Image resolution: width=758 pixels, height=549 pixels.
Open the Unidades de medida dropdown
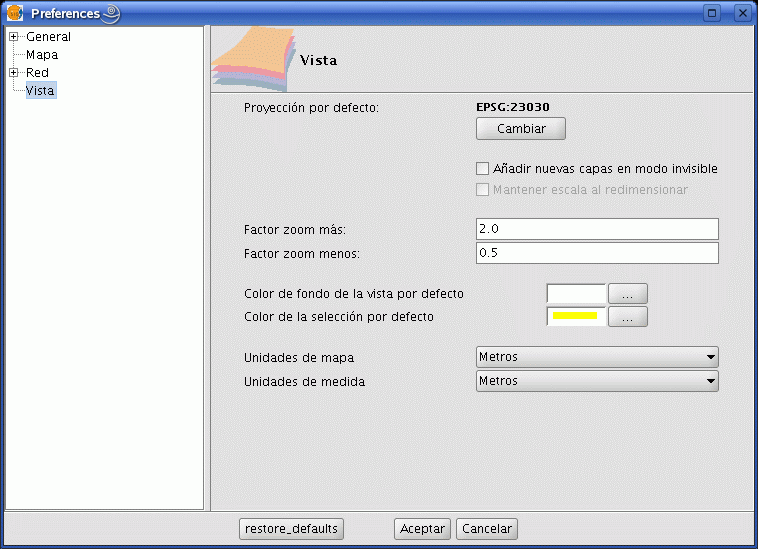[x=597, y=381]
